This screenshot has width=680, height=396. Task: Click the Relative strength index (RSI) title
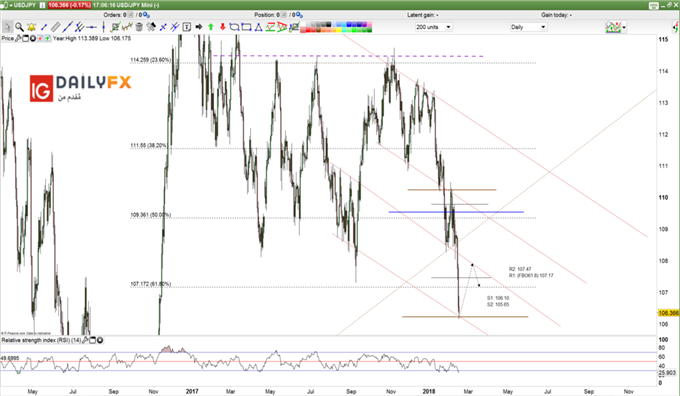pos(41,340)
